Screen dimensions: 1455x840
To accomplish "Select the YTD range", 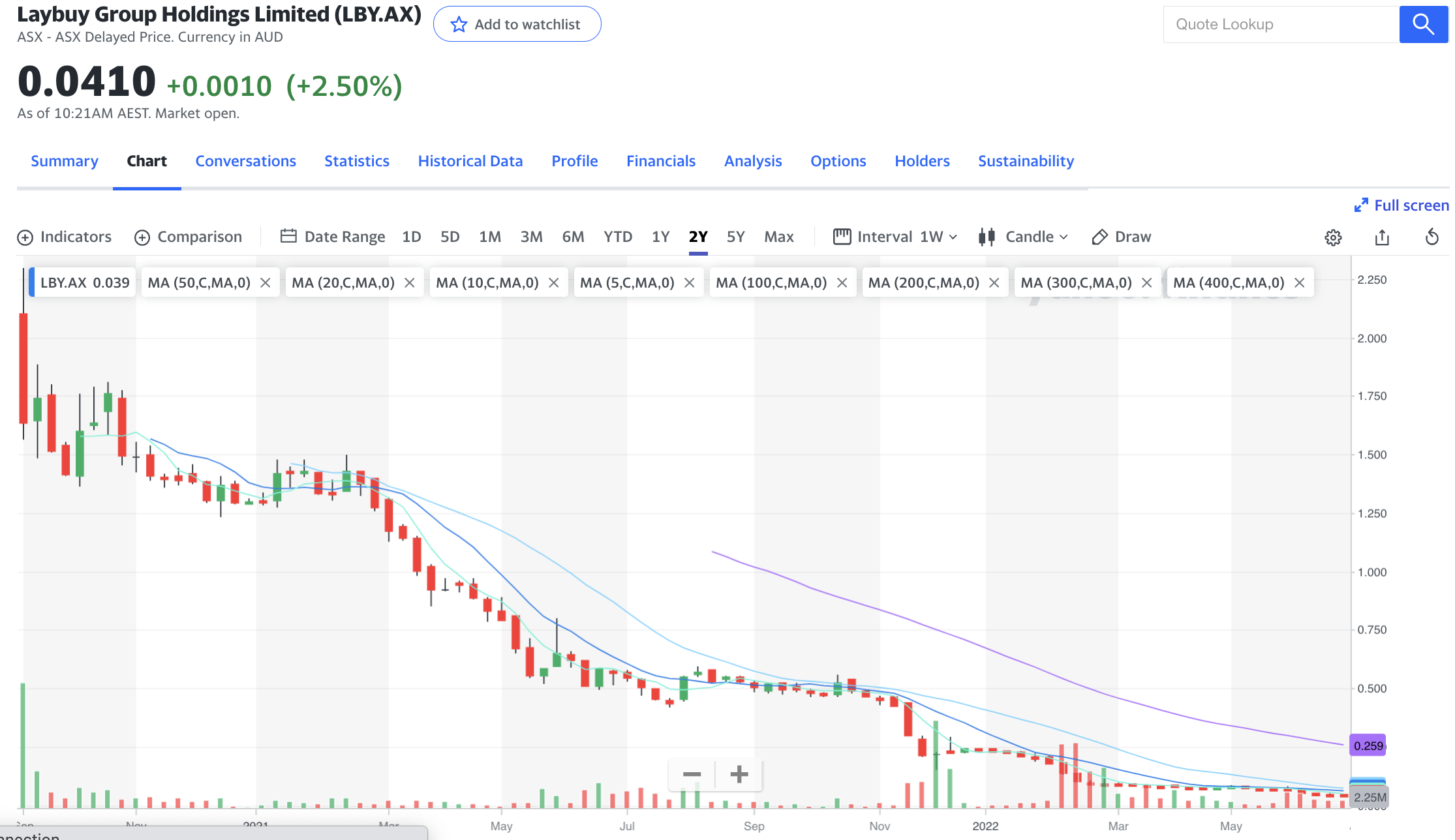I will (618, 237).
